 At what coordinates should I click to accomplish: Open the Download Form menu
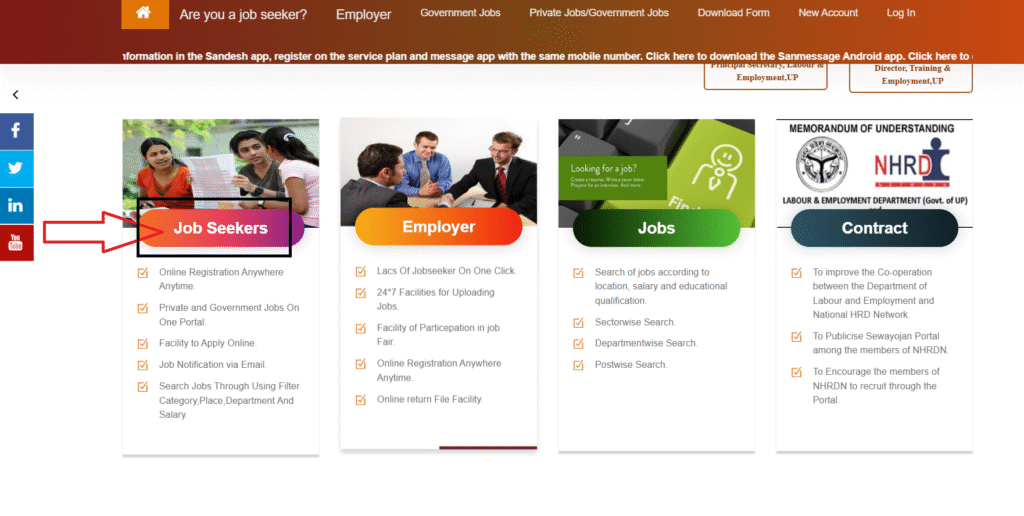click(733, 13)
